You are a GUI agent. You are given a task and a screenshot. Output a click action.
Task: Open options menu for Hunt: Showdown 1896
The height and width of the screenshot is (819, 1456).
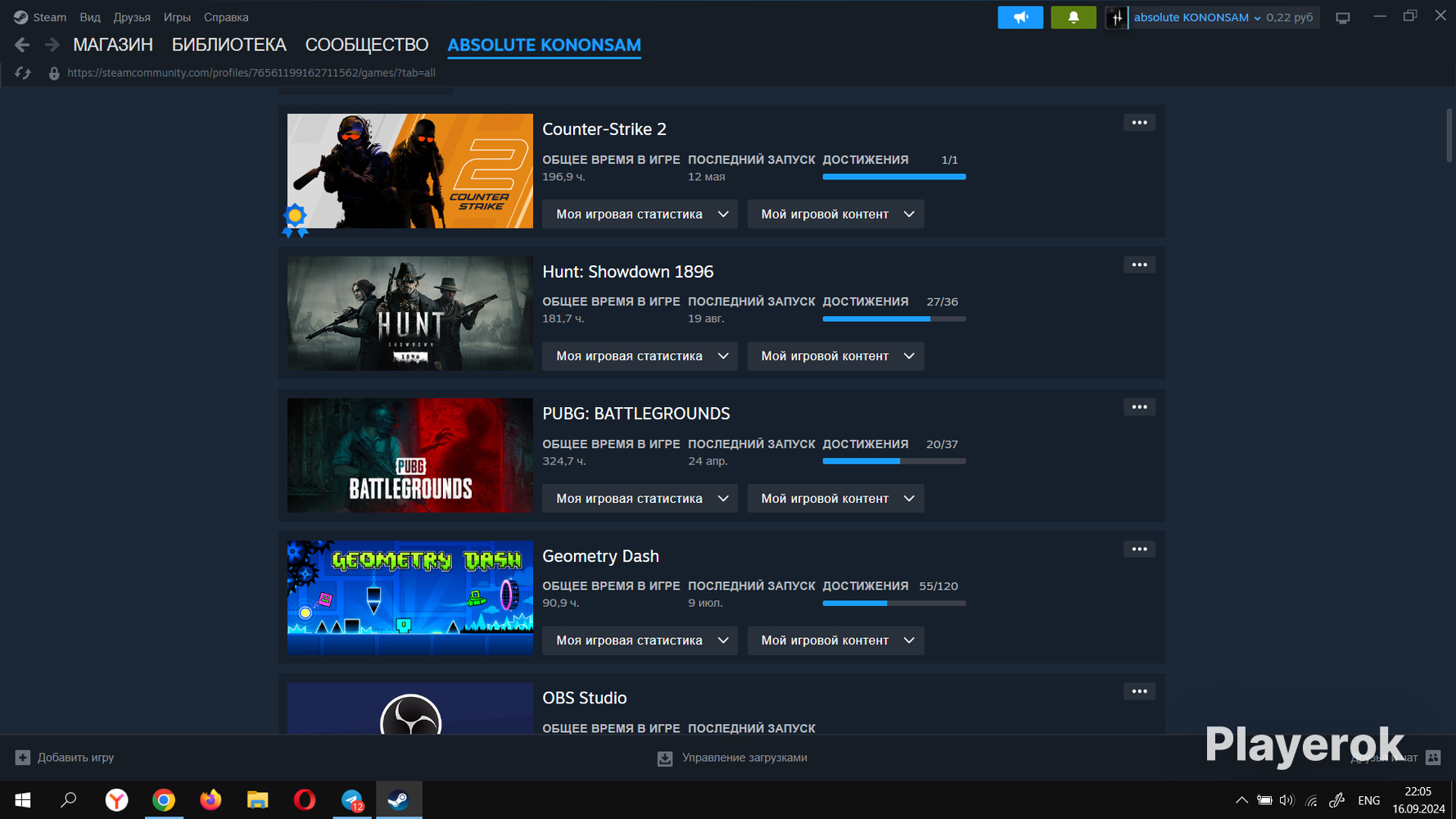(1139, 265)
